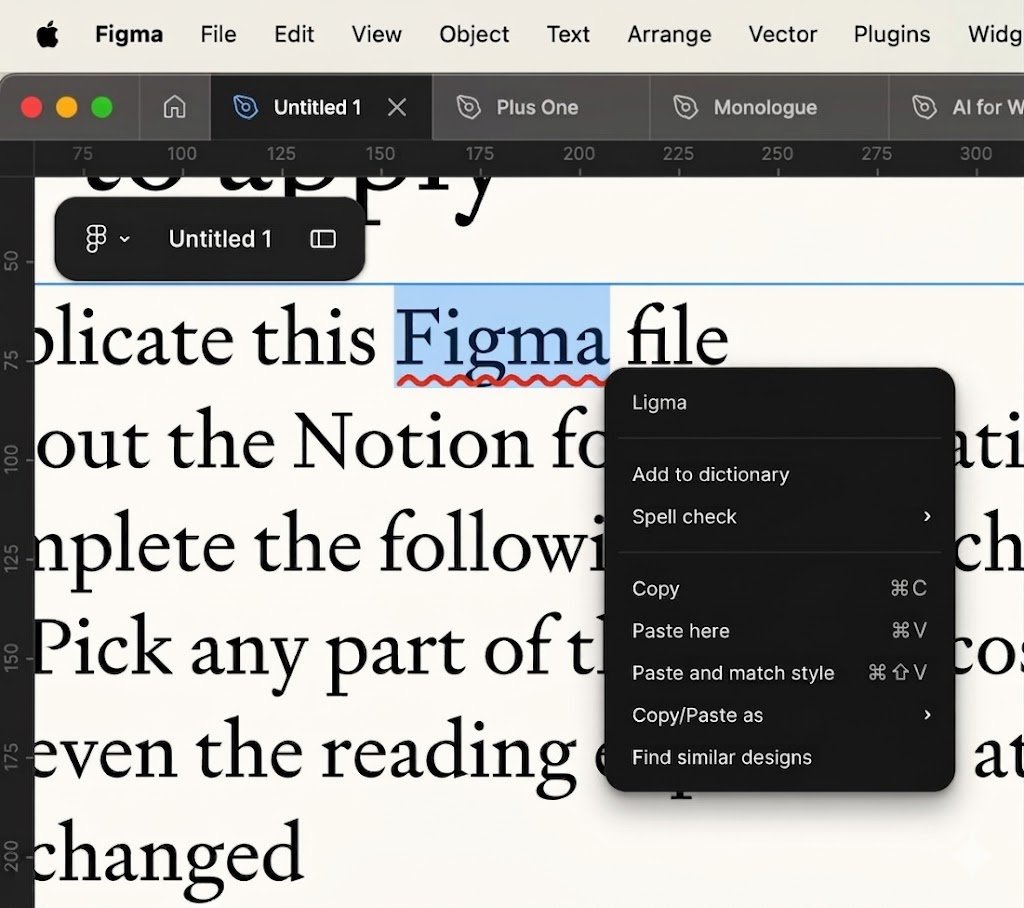Choose Paste and match style

click(x=779, y=673)
